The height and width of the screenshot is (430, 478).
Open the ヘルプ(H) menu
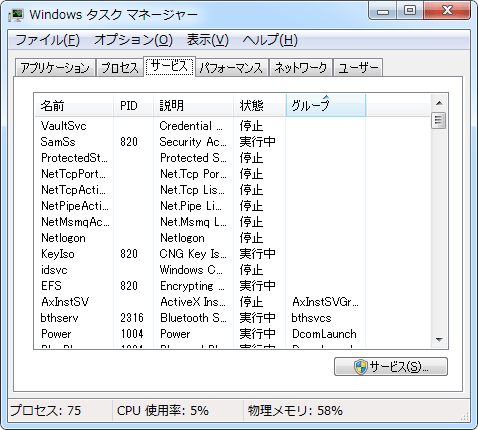[270, 40]
